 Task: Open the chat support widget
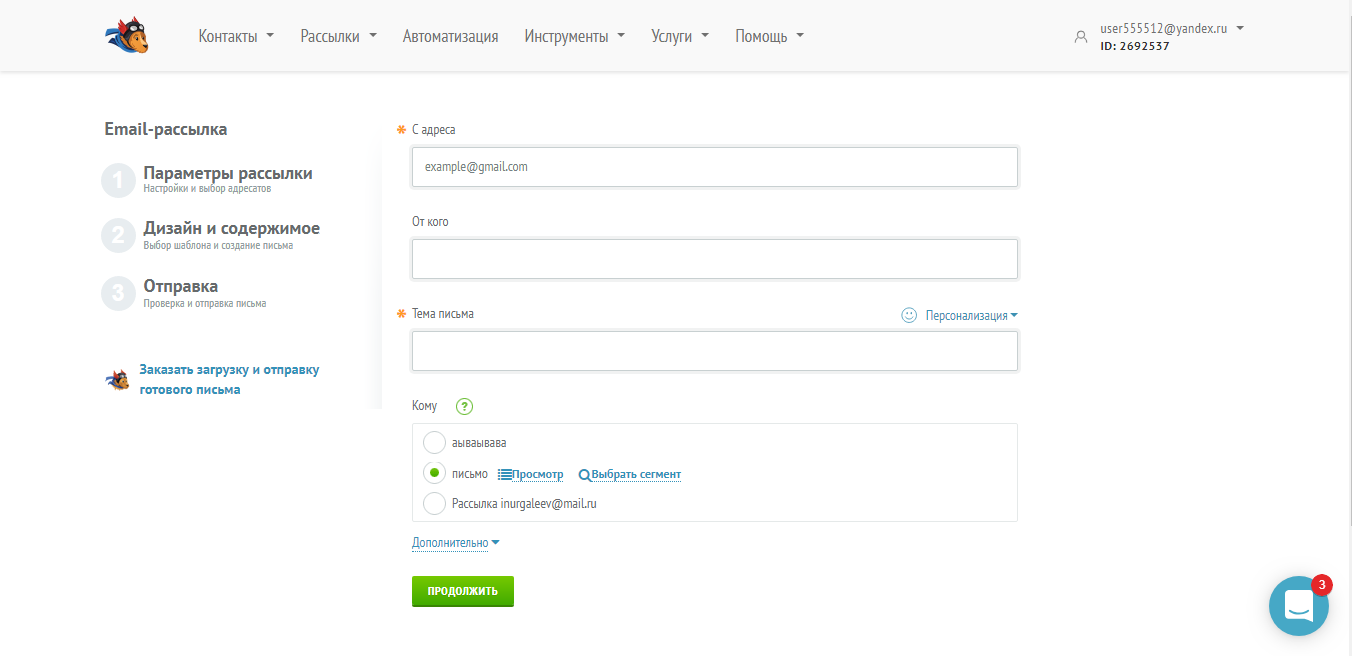tap(1298, 605)
